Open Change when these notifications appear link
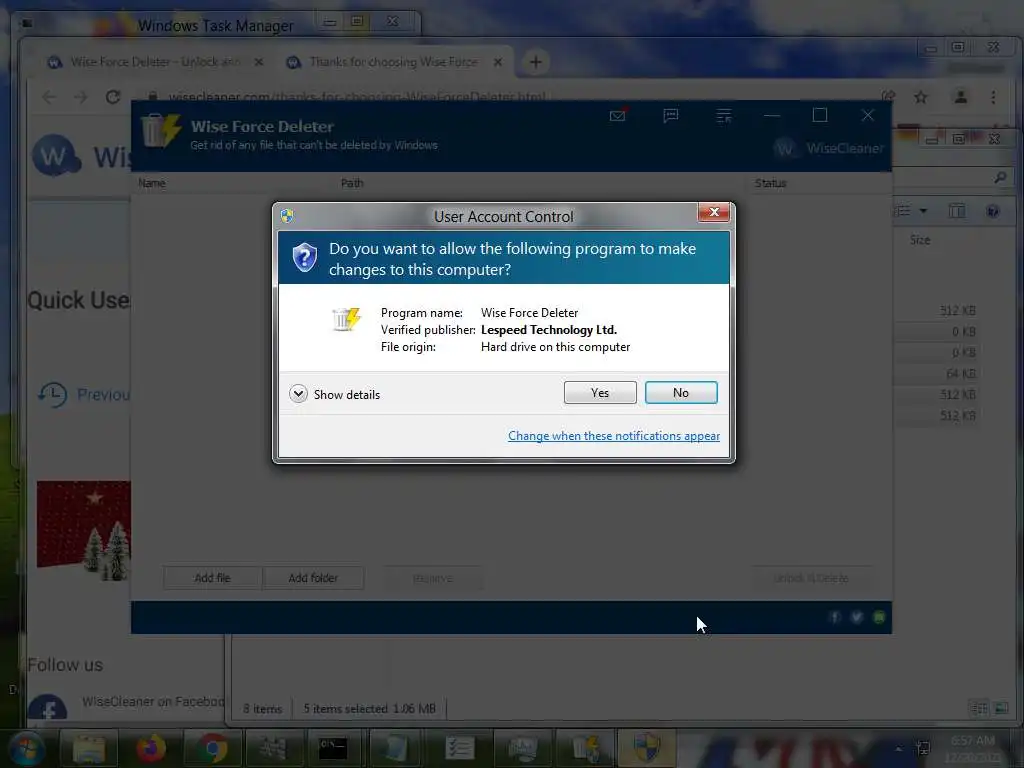The height and width of the screenshot is (768, 1024). click(x=613, y=436)
